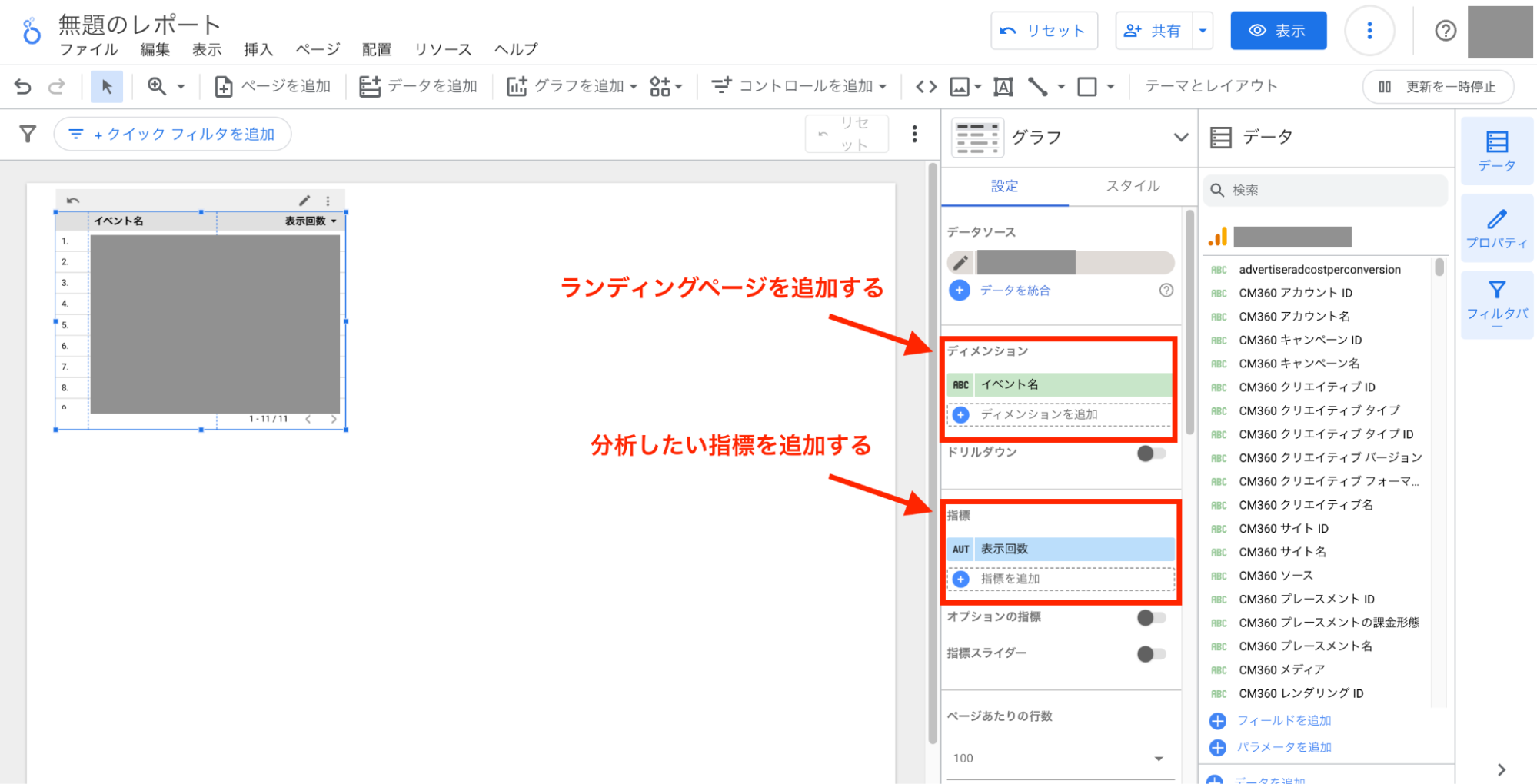Click the embed URL code icon
This screenshot has height=784, width=1537.
(x=926, y=87)
